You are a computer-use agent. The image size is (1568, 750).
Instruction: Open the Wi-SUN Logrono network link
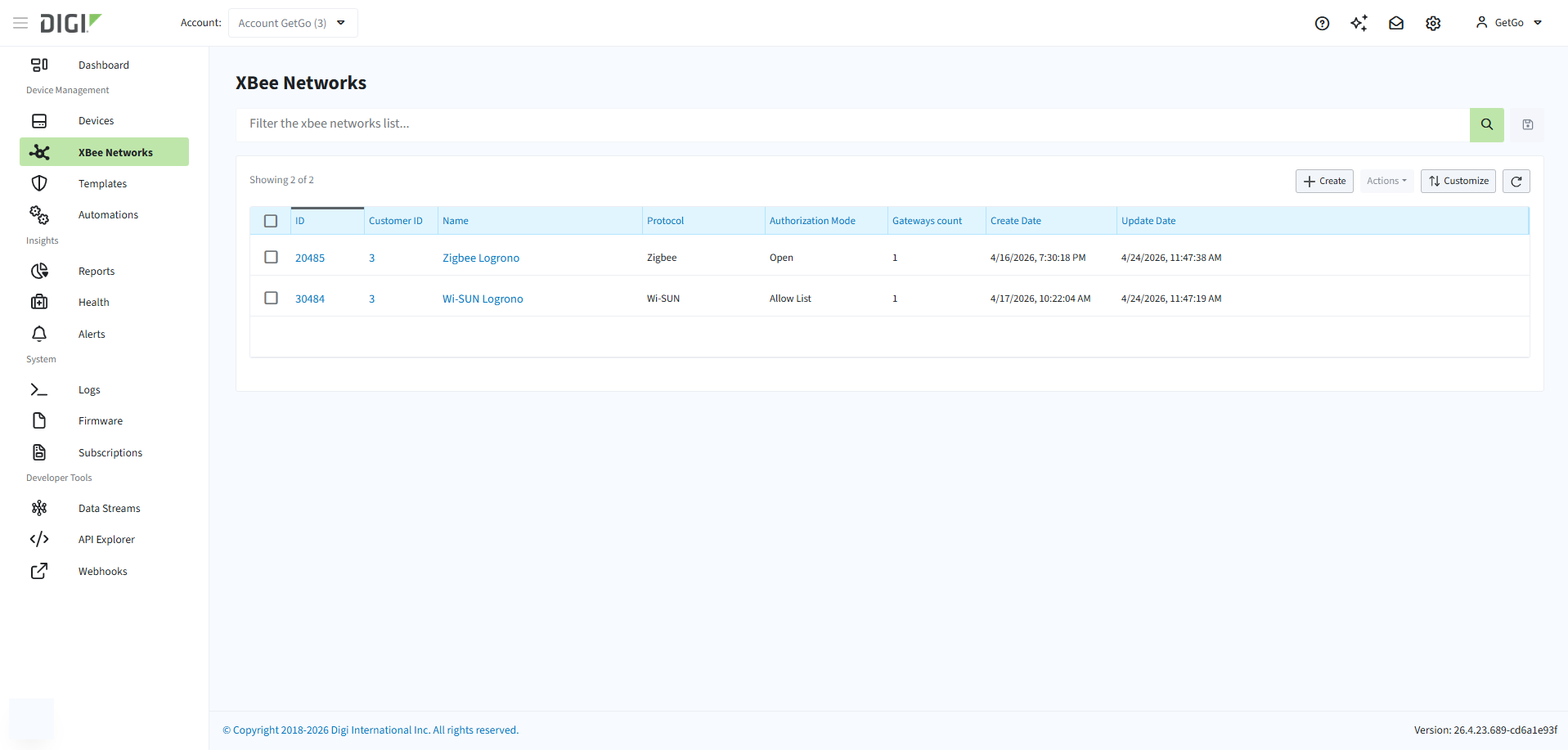point(483,299)
